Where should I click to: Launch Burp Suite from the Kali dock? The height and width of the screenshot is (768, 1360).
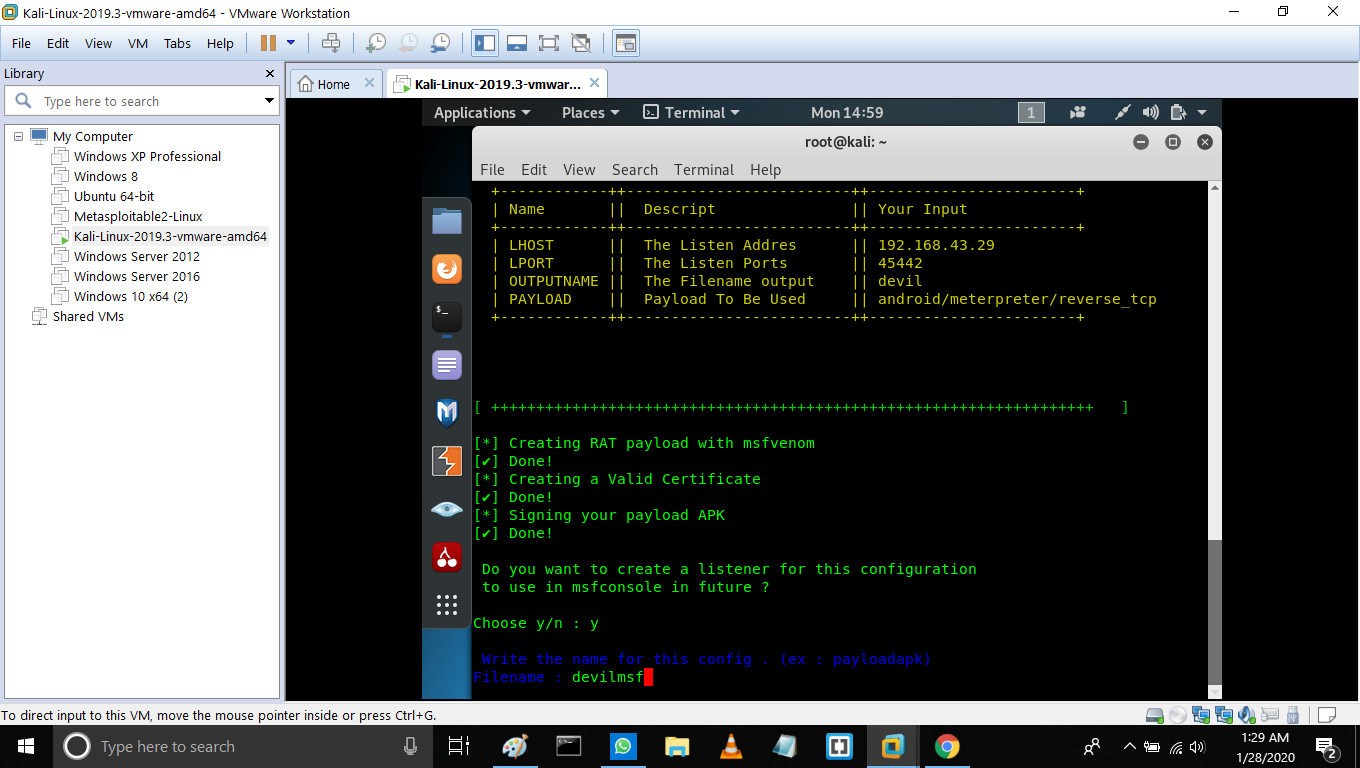[447, 461]
